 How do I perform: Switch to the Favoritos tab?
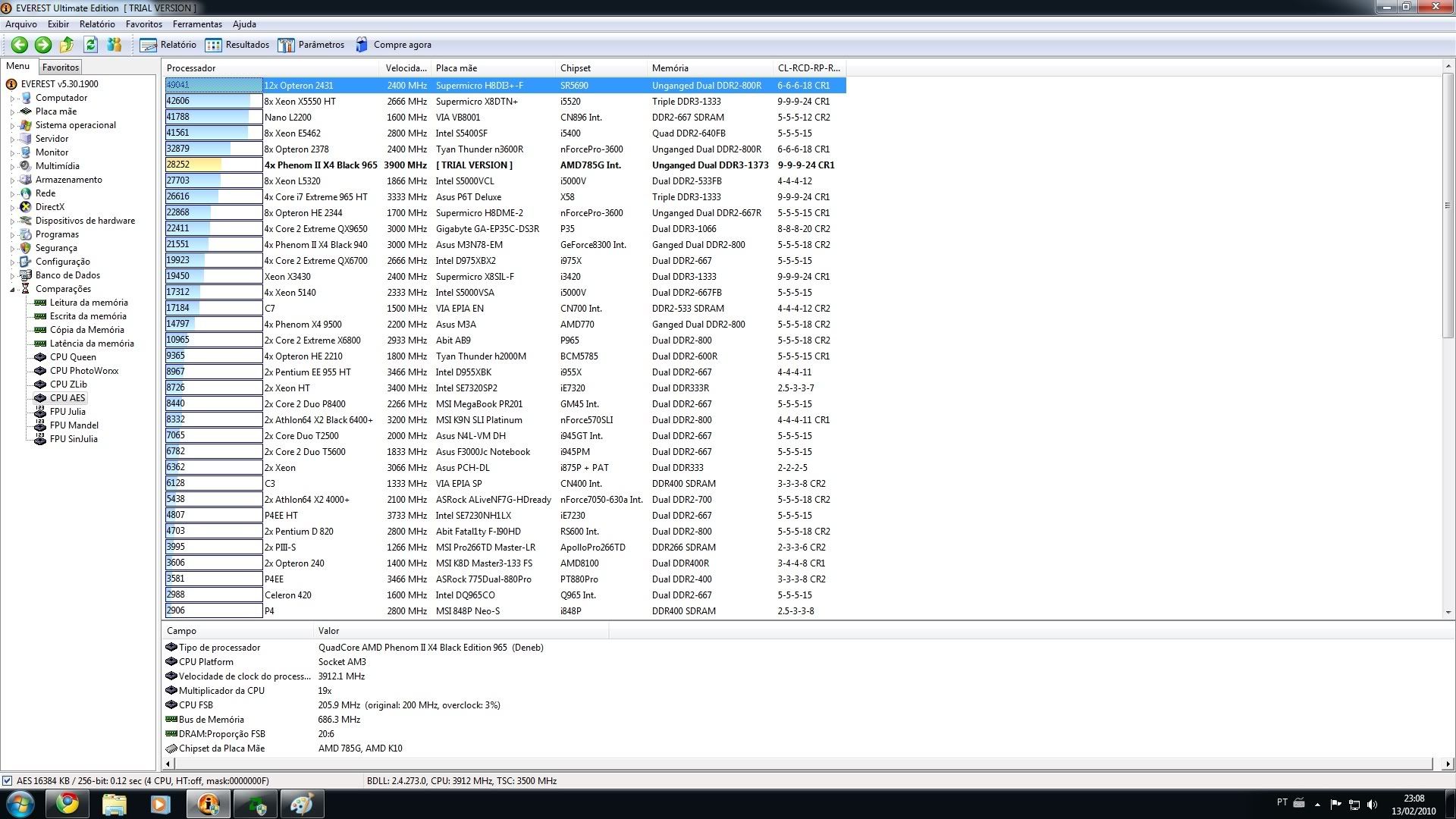coord(60,67)
